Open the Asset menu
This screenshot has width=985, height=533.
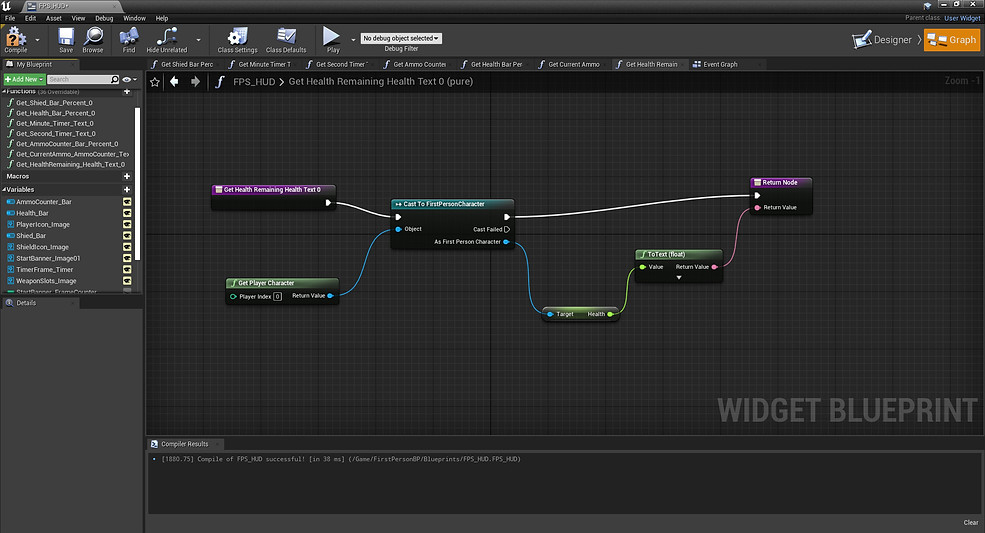54,18
